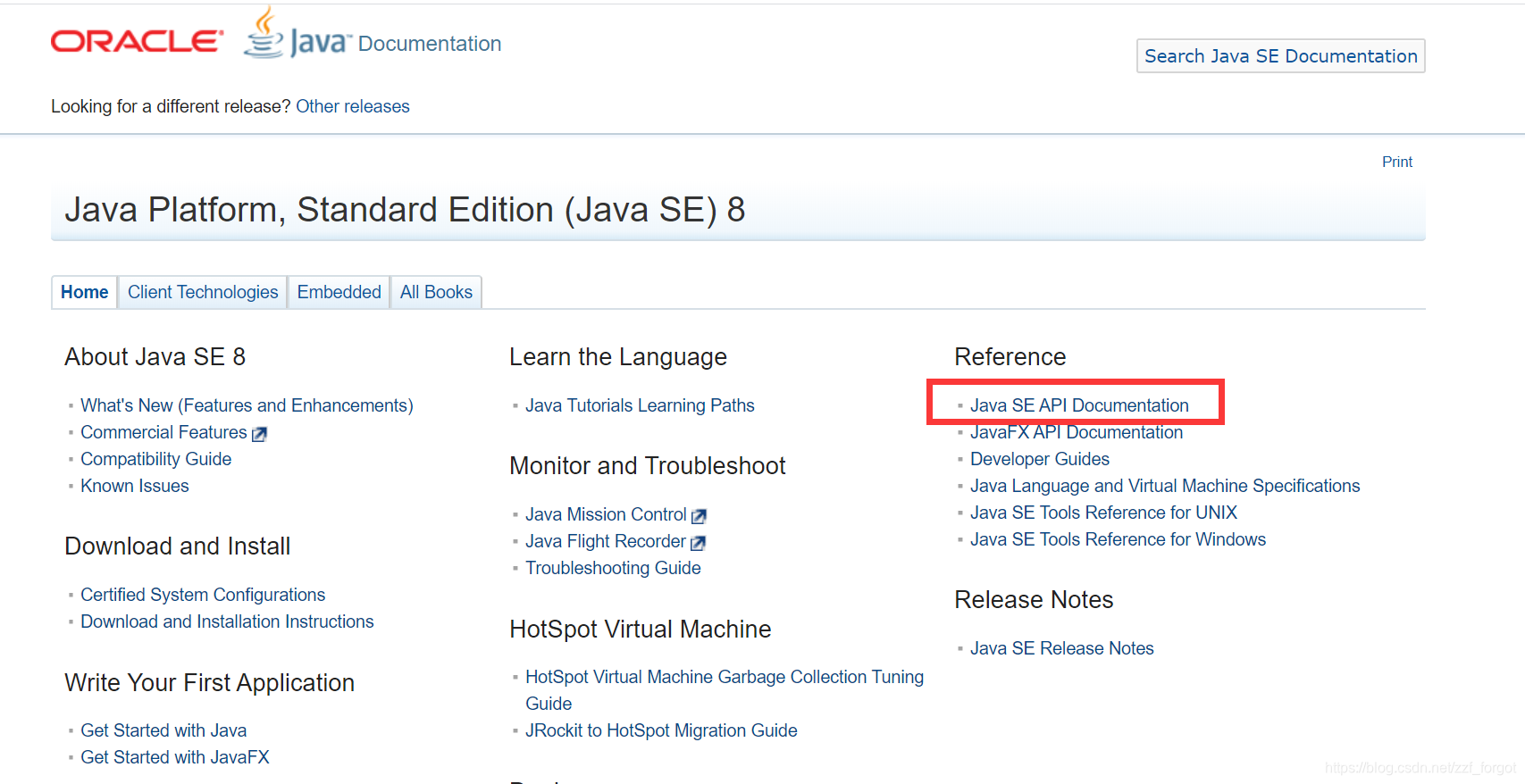1525x784 pixels.
Task: Click external link icon beside Commercial Features
Action: (x=259, y=434)
